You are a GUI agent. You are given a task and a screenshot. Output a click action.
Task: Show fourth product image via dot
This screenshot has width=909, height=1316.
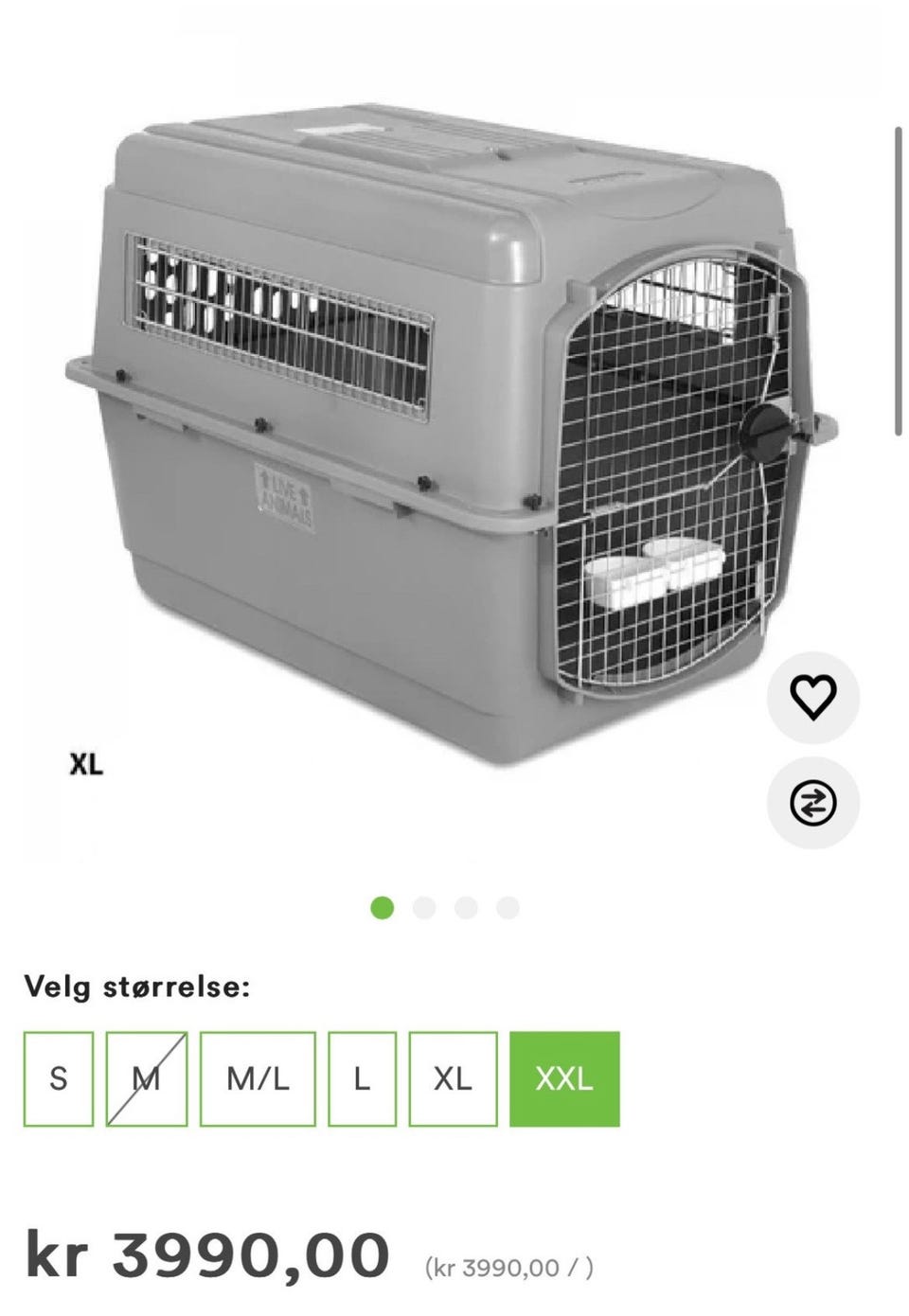[x=508, y=908]
